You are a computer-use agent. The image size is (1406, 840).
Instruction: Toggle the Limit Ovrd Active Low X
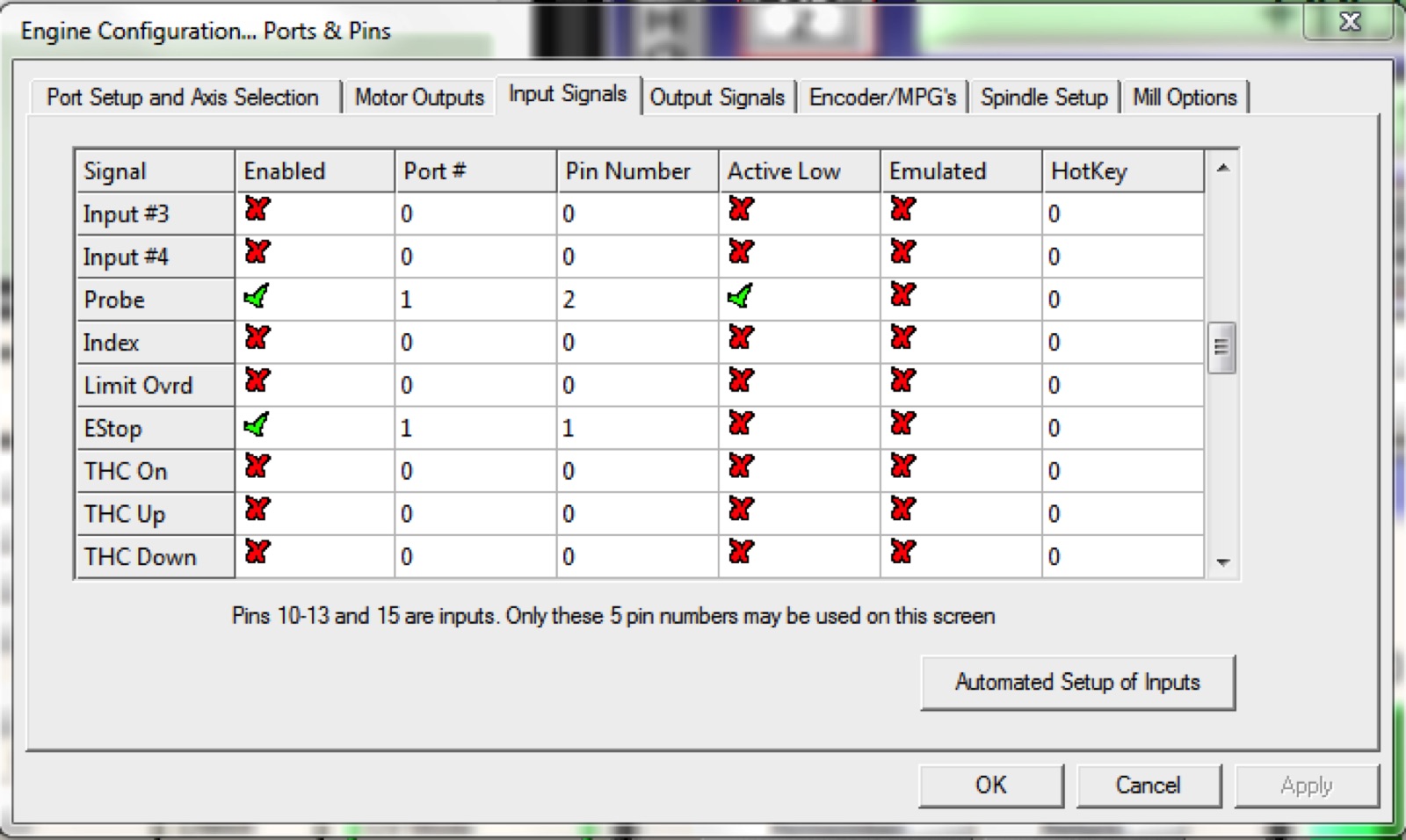(741, 382)
